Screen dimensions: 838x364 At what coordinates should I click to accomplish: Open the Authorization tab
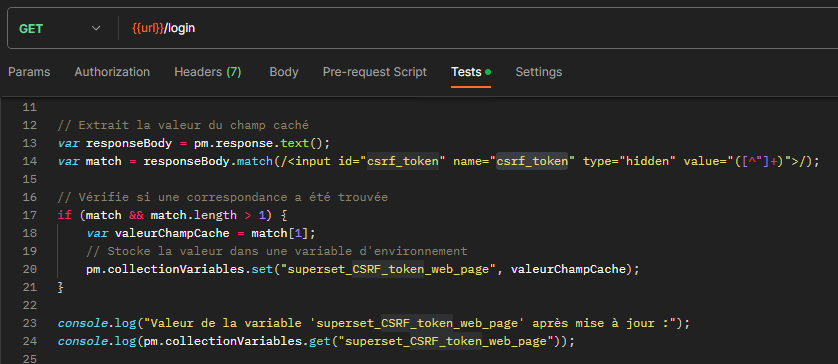click(x=112, y=72)
